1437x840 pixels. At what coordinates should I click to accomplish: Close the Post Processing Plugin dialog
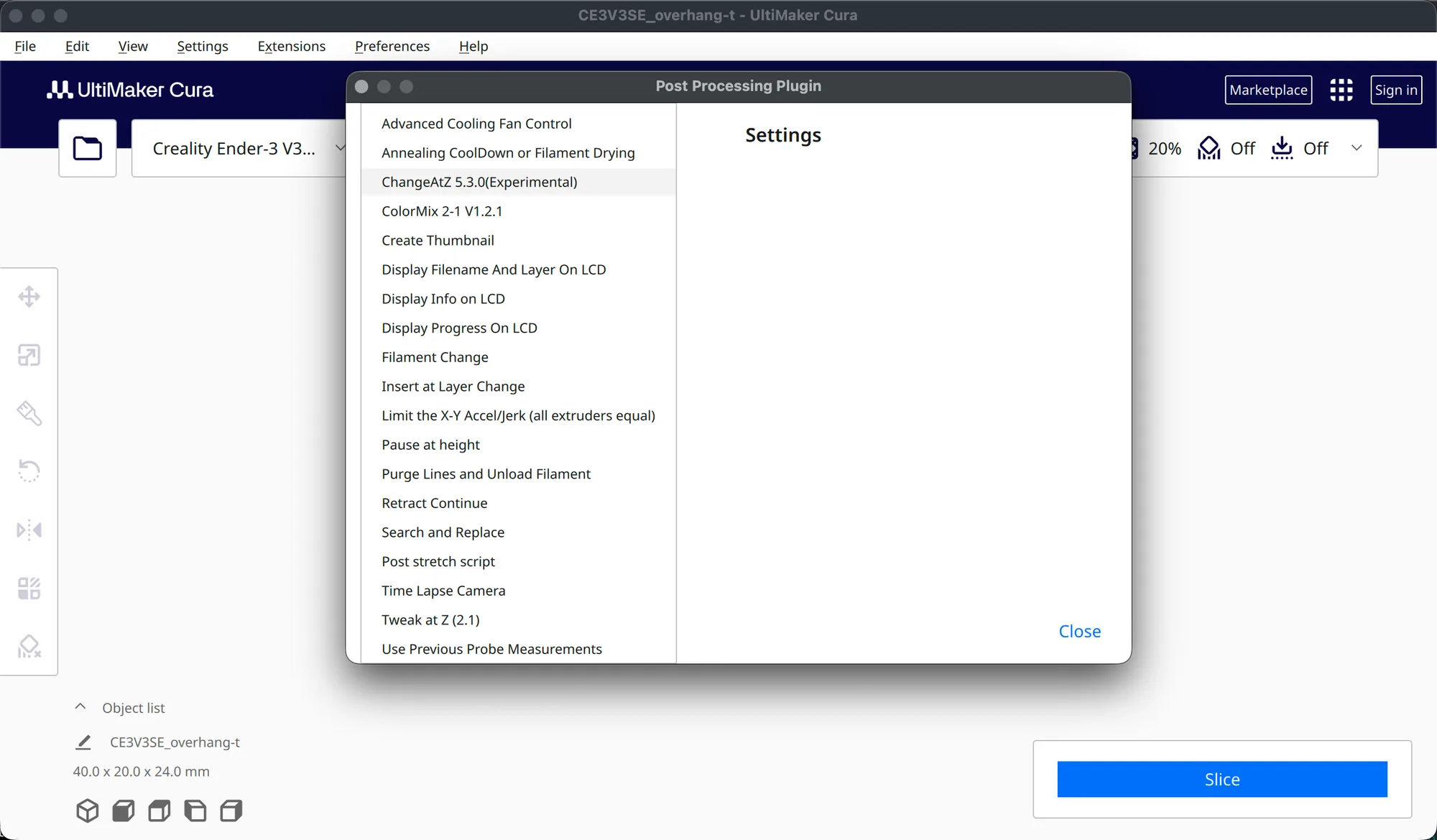[x=1079, y=631]
